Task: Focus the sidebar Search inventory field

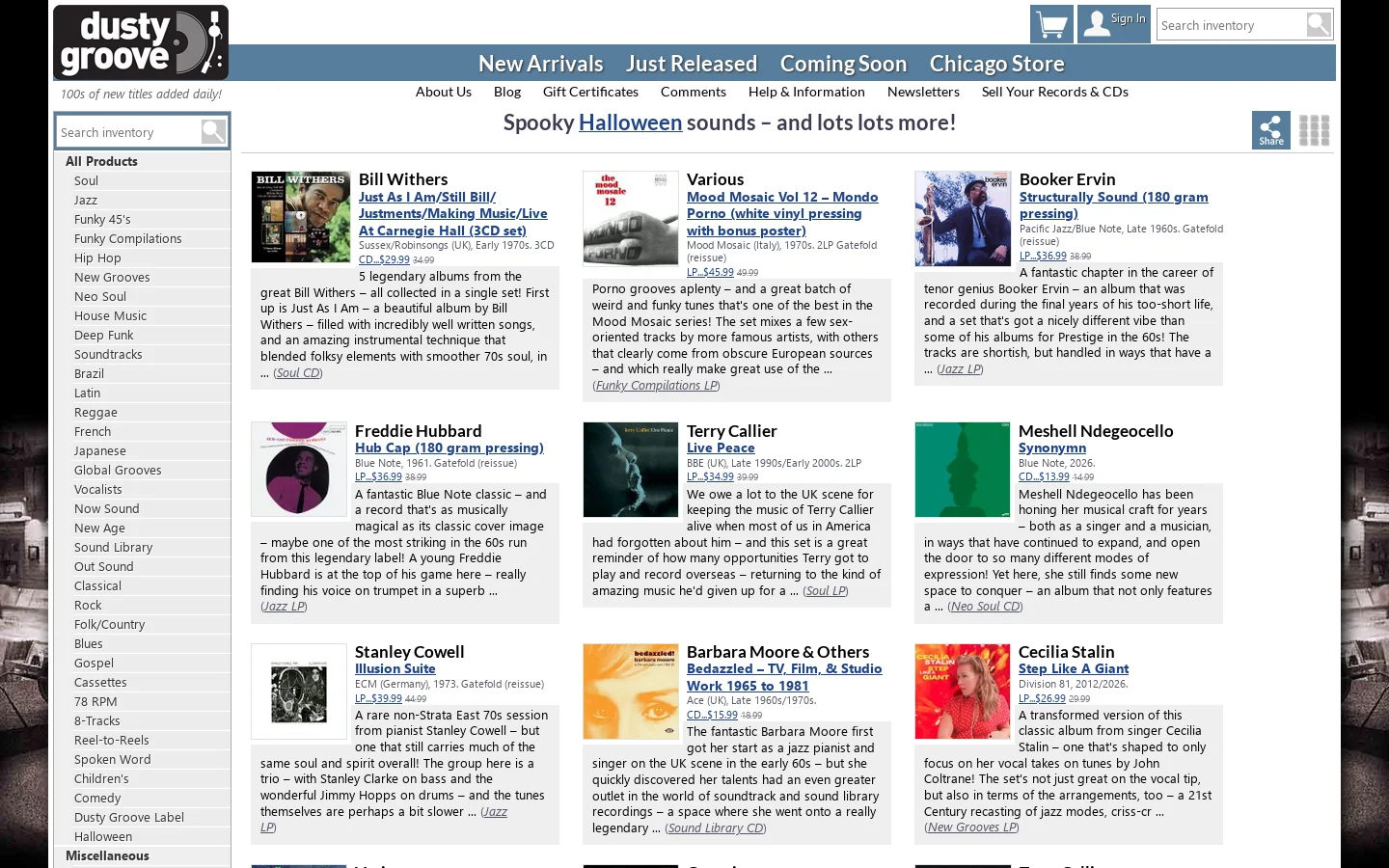Action: 128,132
